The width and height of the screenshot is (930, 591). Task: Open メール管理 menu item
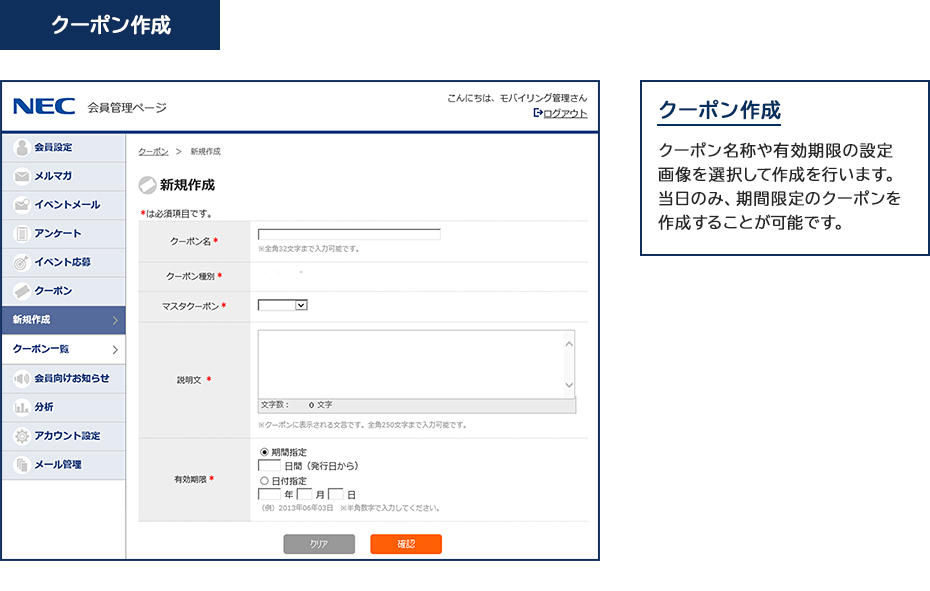click(63, 465)
